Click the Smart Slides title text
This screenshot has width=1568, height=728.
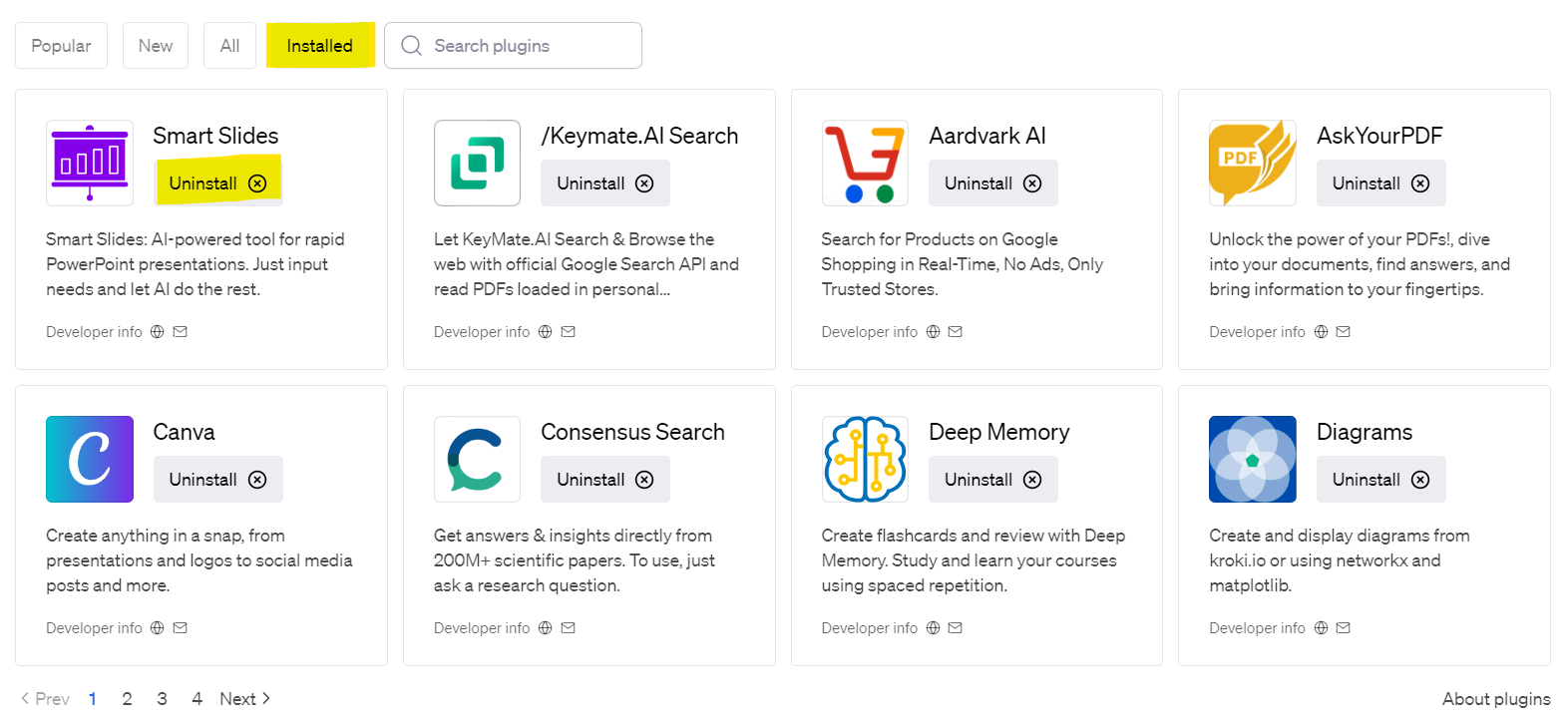215,136
